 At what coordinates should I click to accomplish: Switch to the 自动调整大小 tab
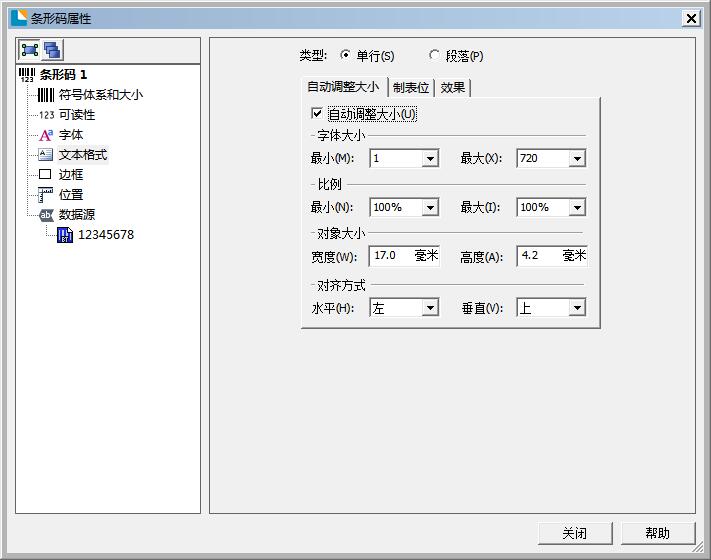[343, 87]
